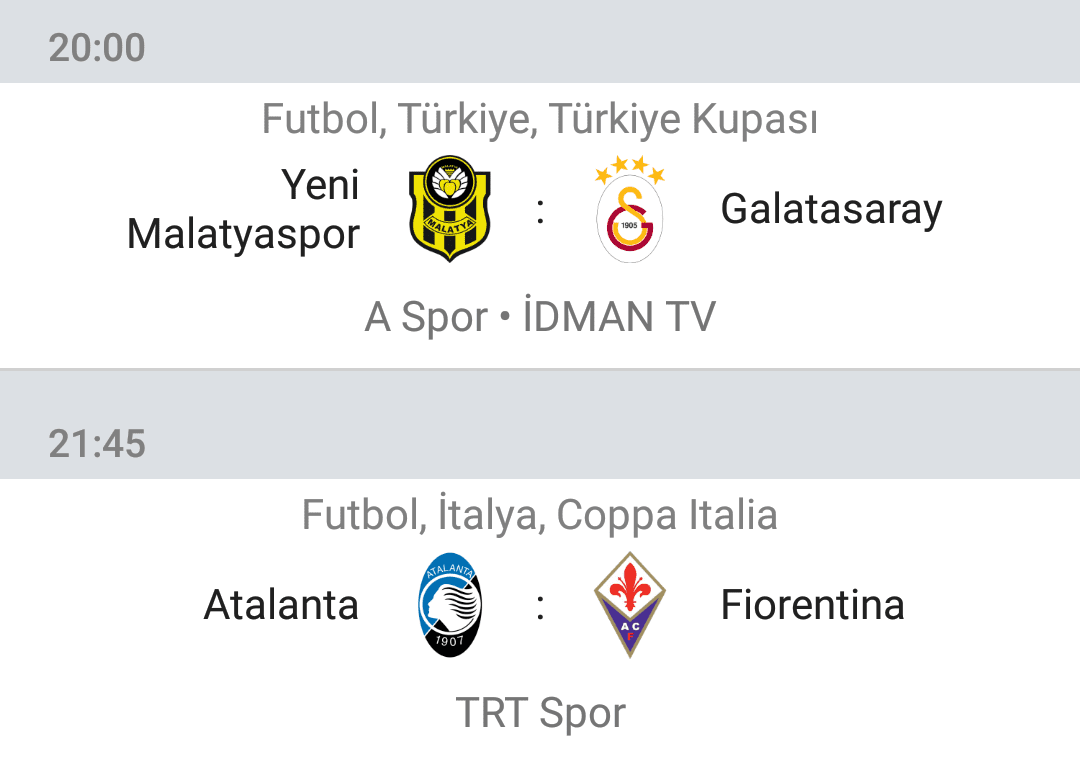1080x762 pixels.
Task: Click the colon between Malatyaspor and Galatasaray
Action: (541, 212)
